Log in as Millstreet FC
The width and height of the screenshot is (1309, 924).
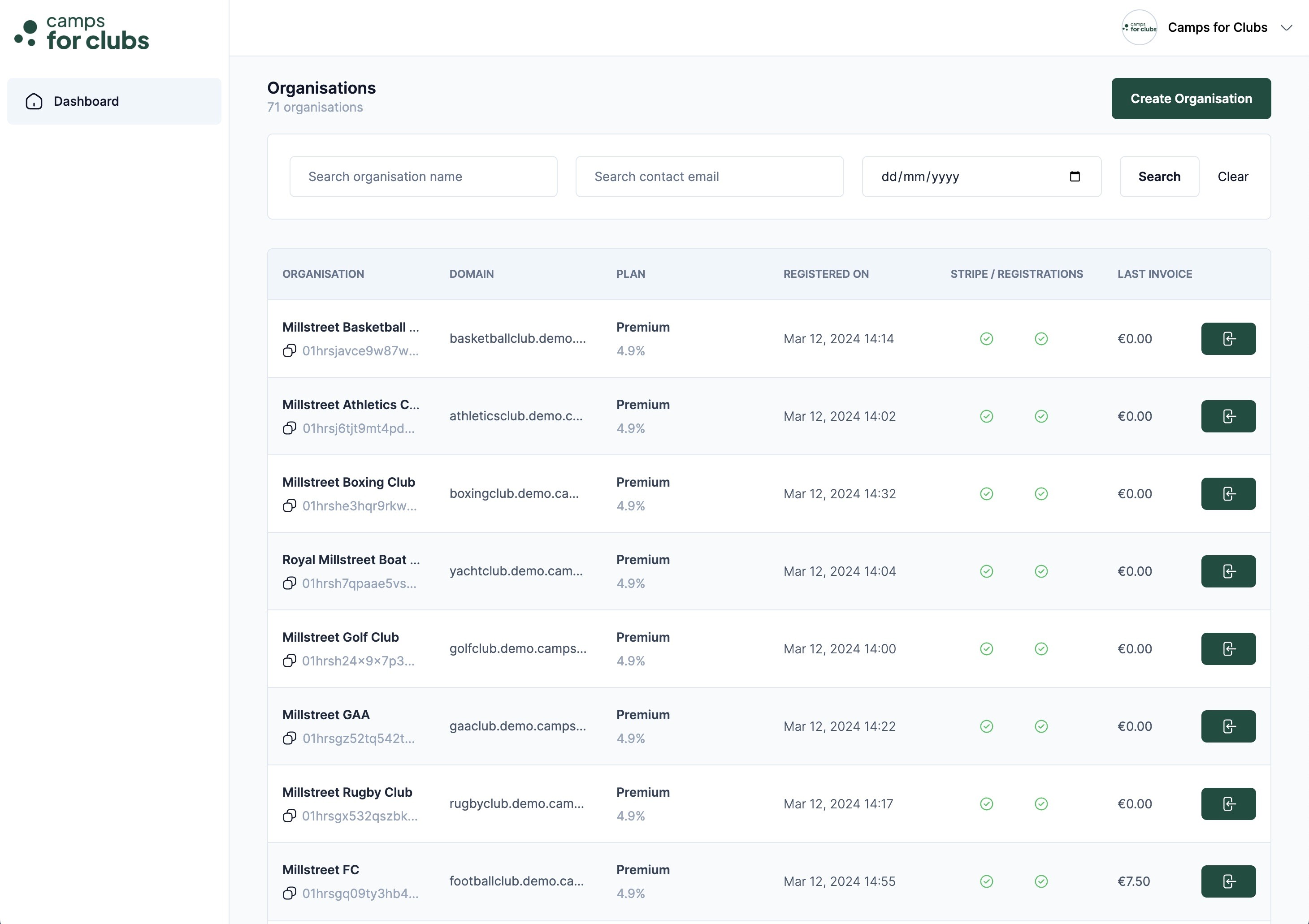tap(1228, 881)
